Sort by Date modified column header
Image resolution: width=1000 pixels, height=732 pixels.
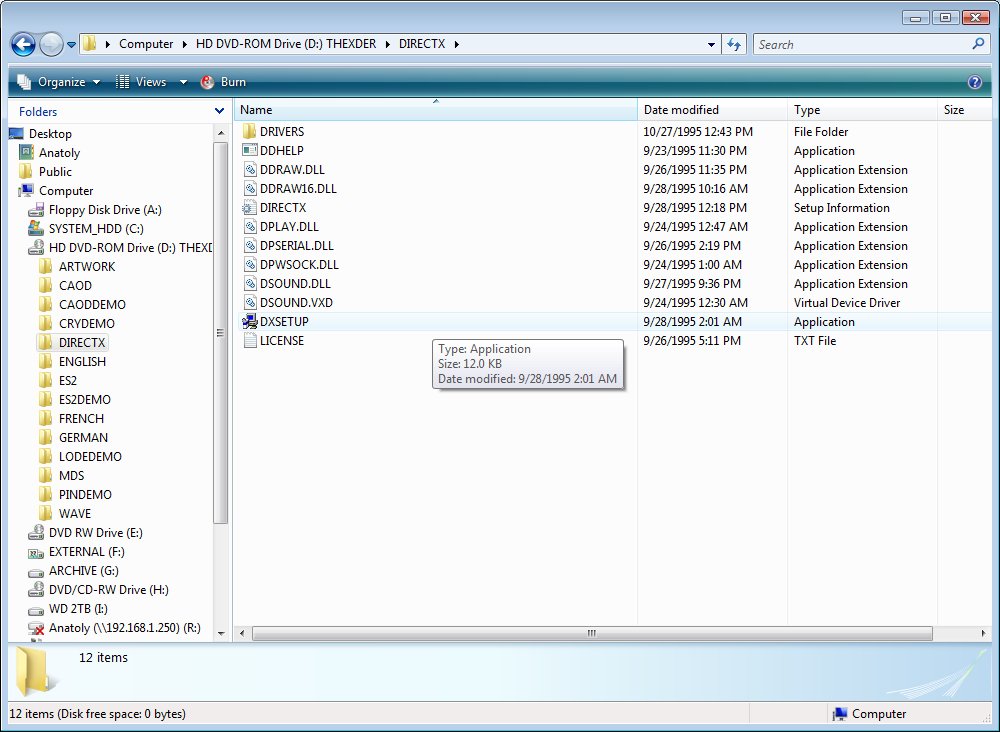712,110
